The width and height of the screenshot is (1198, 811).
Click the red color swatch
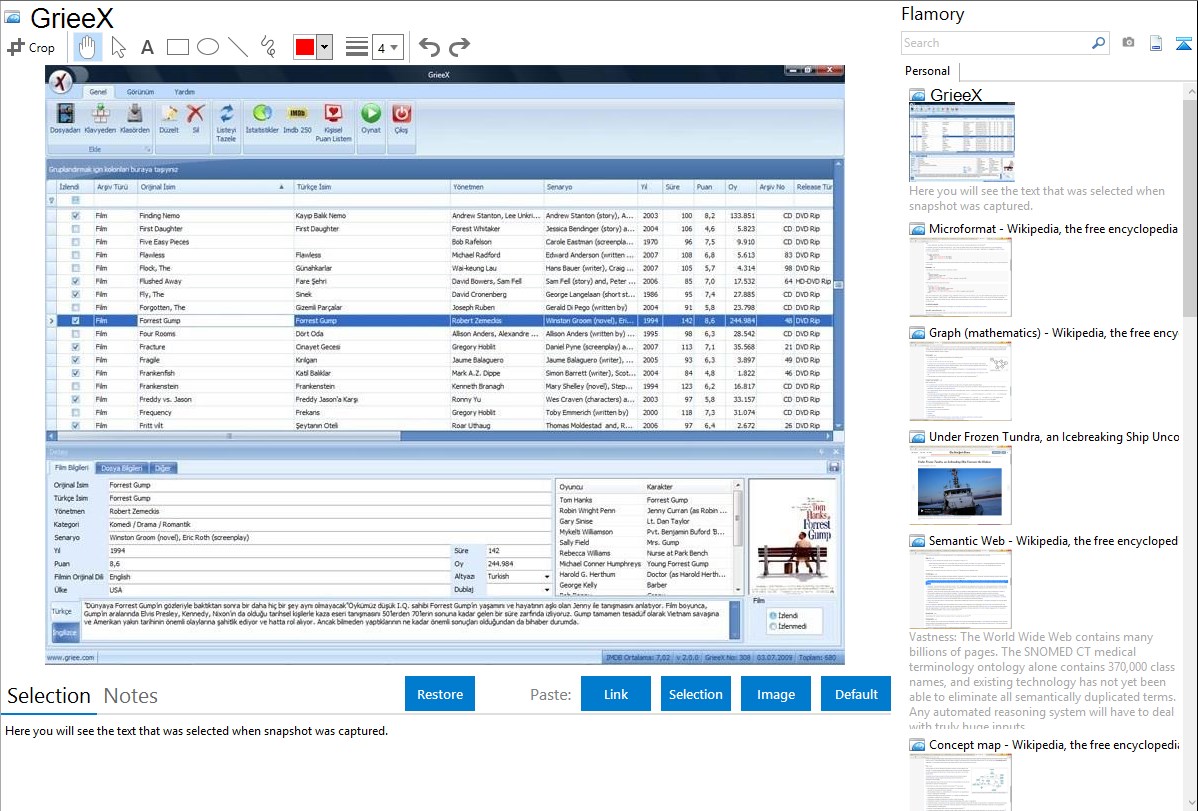click(x=305, y=47)
